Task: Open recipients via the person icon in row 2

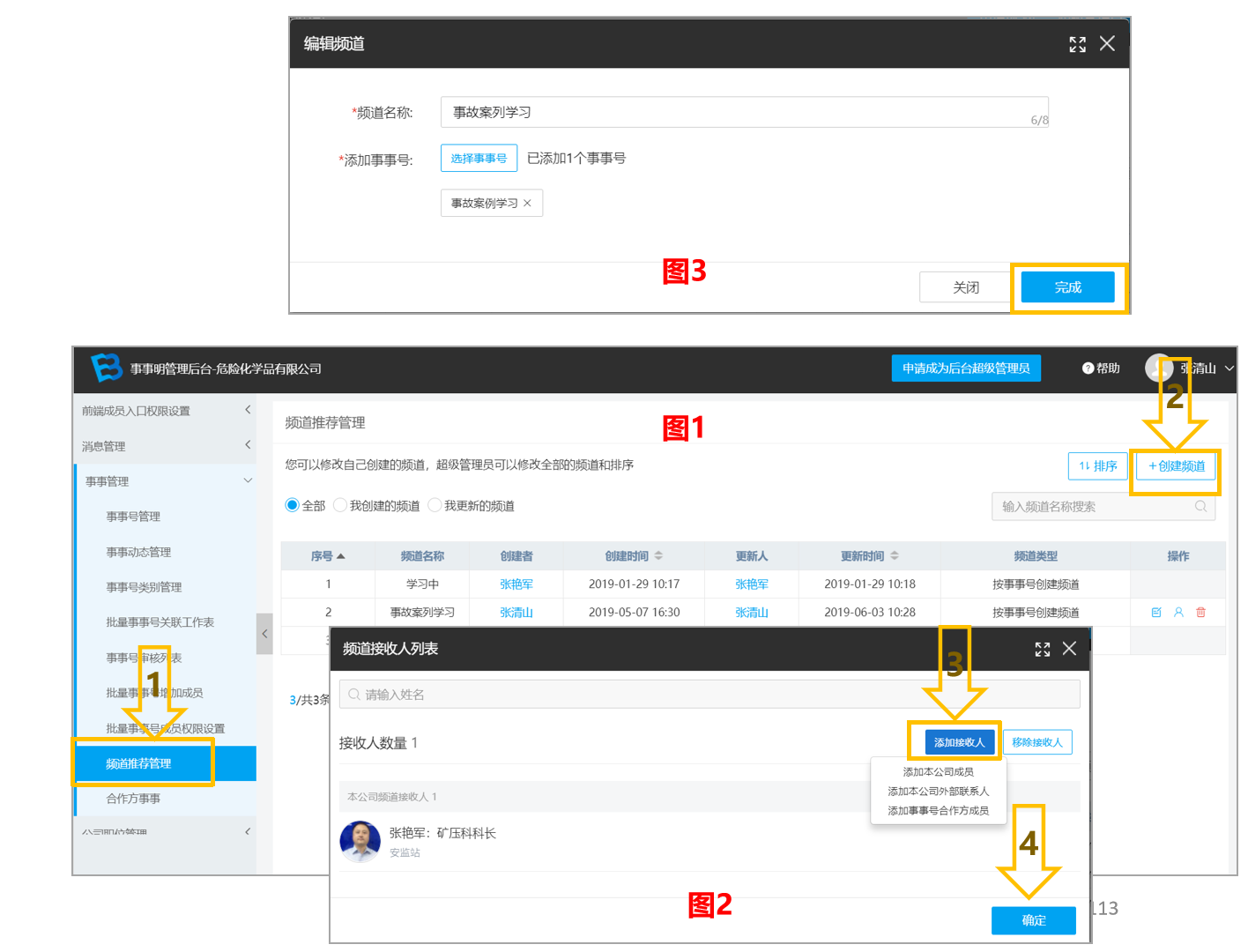Action: [x=1178, y=612]
